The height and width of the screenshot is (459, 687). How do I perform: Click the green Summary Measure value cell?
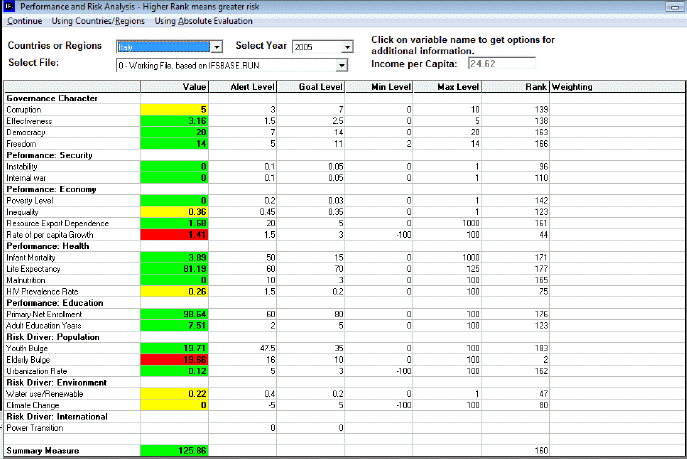[174, 451]
